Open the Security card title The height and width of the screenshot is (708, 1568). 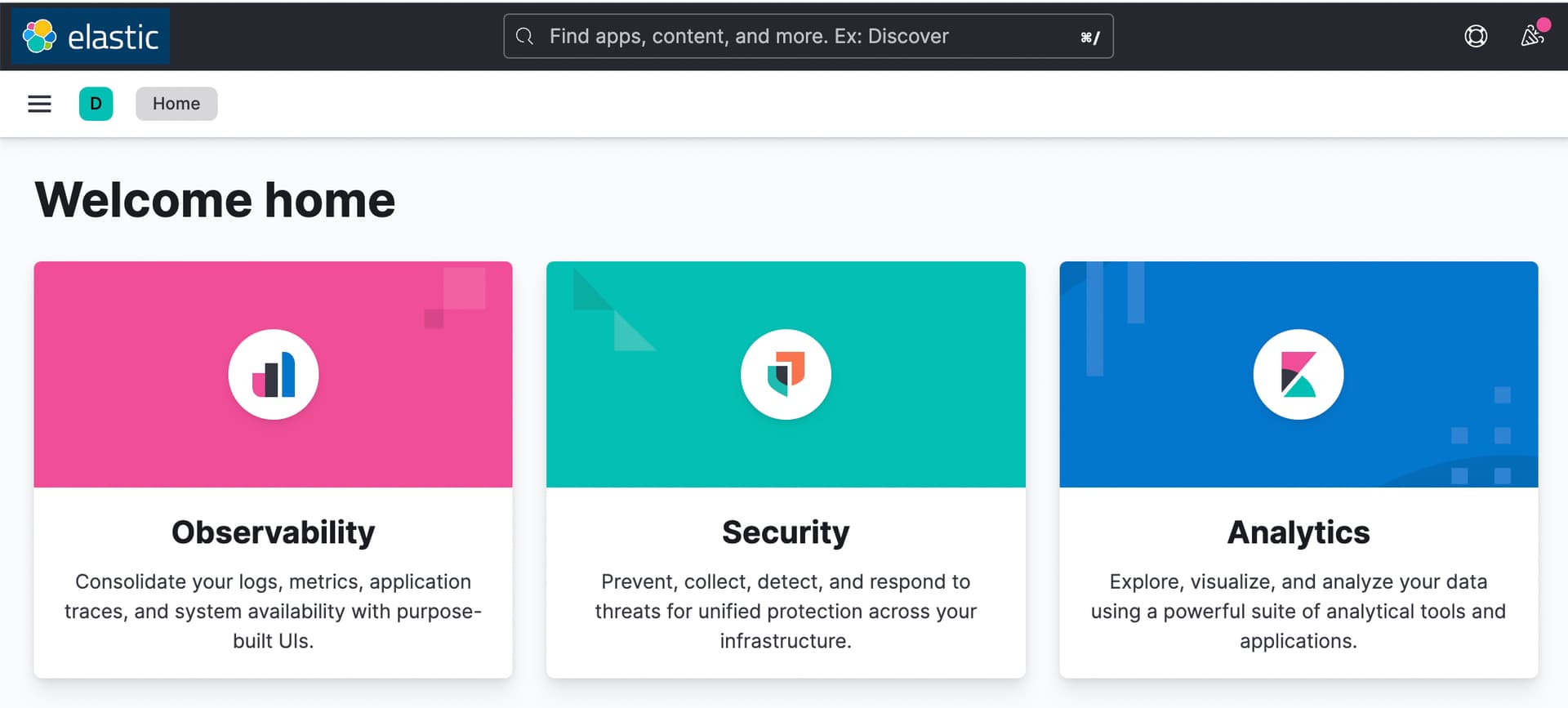tap(786, 532)
